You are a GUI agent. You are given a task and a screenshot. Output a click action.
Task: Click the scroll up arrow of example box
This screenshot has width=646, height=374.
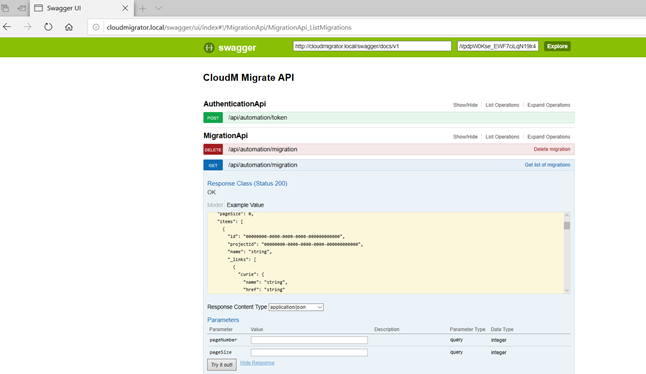point(567,215)
